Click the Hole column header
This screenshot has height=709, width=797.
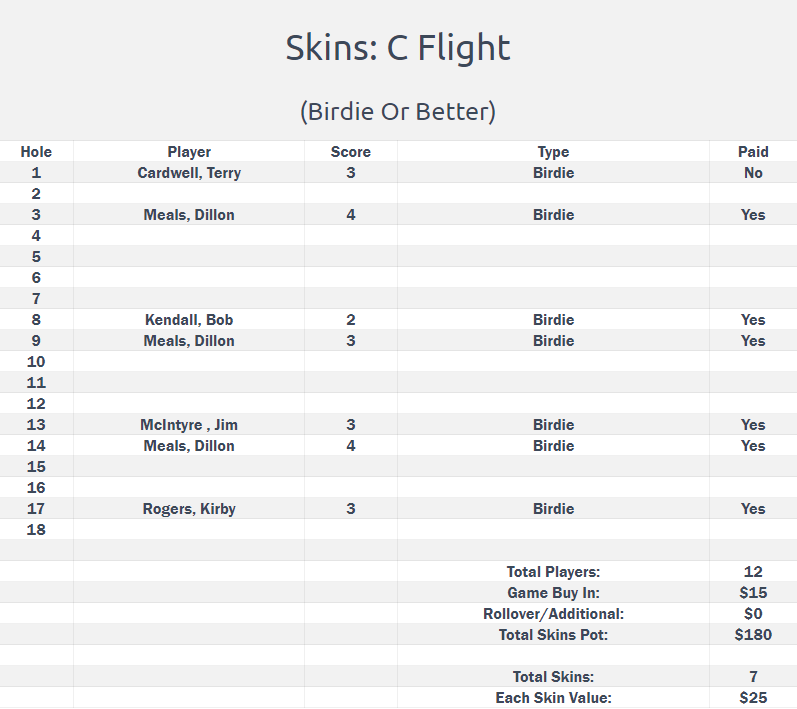pos(36,151)
